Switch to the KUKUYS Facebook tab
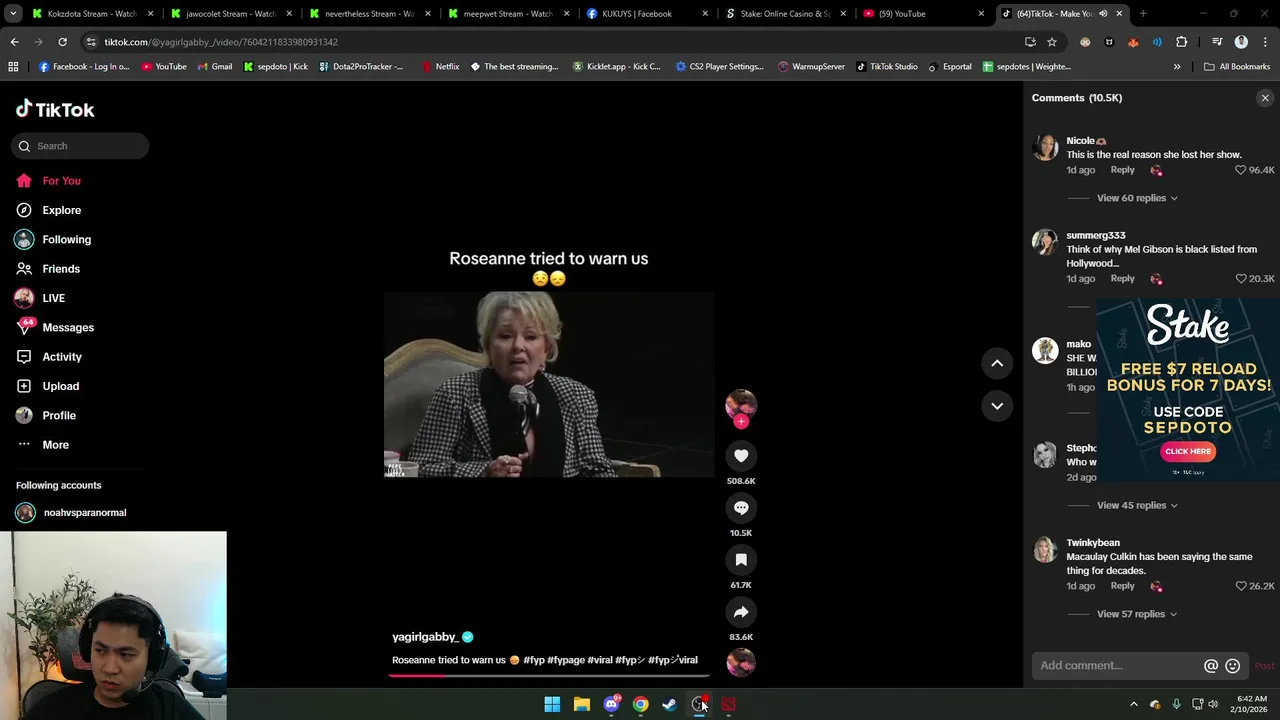Screen dimensions: 1280x720 tap(646, 14)
